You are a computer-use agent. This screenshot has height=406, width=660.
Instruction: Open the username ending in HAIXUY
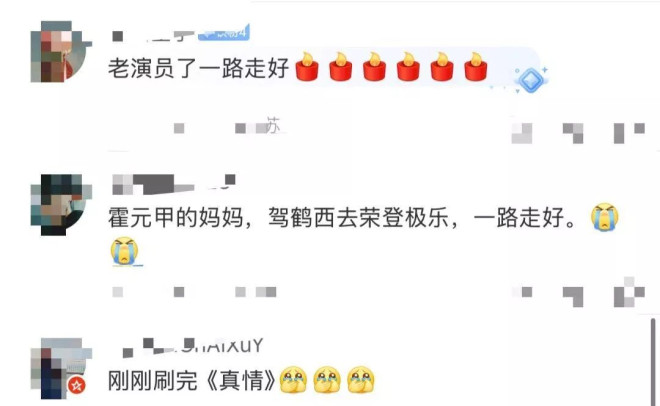[193, 347]
